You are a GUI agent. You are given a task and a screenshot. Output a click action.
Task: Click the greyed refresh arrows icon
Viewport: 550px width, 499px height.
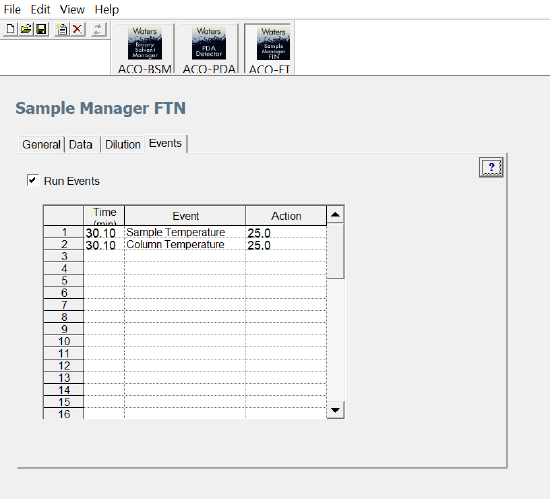coord(98,29)
